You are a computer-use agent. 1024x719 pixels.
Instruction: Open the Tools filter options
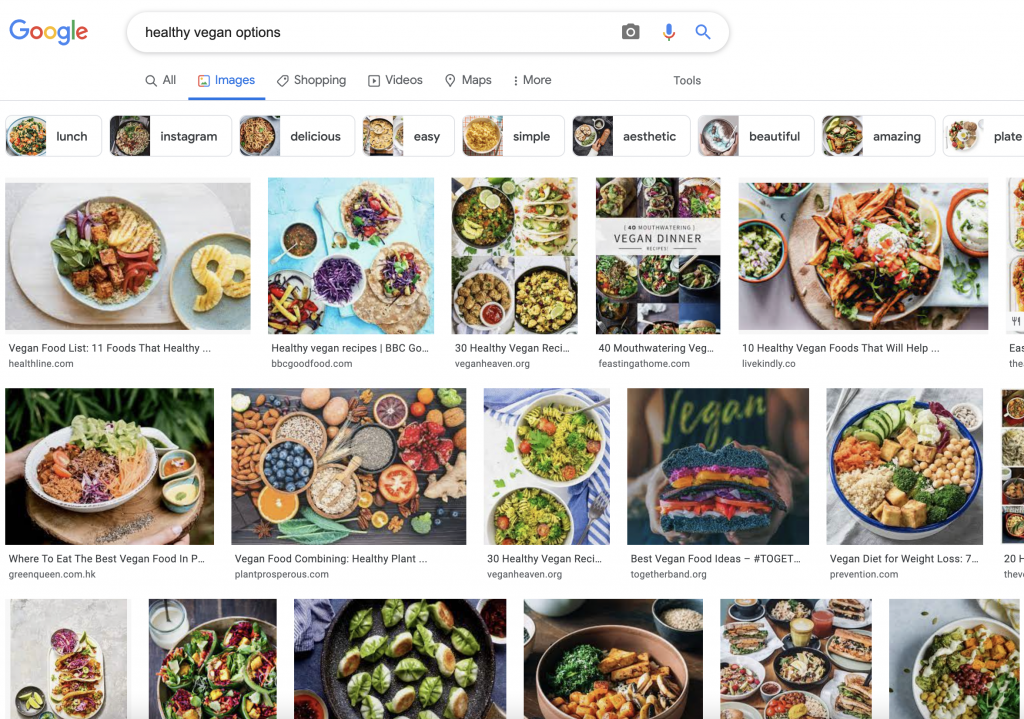tap(687, 81)
